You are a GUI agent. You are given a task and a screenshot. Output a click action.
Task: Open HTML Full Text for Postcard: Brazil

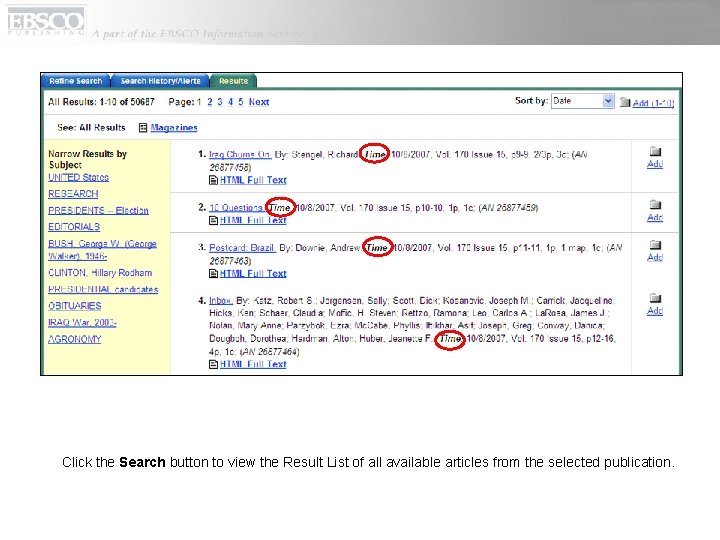click(253, 273)
